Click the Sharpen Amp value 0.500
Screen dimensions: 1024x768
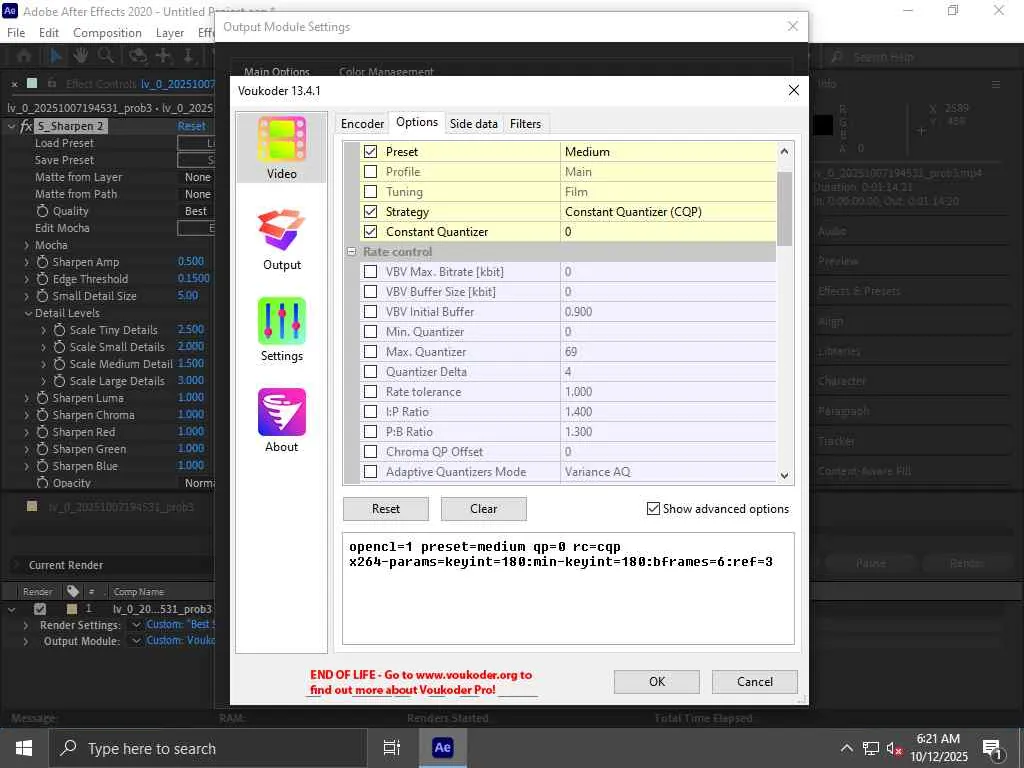point(191,261)
